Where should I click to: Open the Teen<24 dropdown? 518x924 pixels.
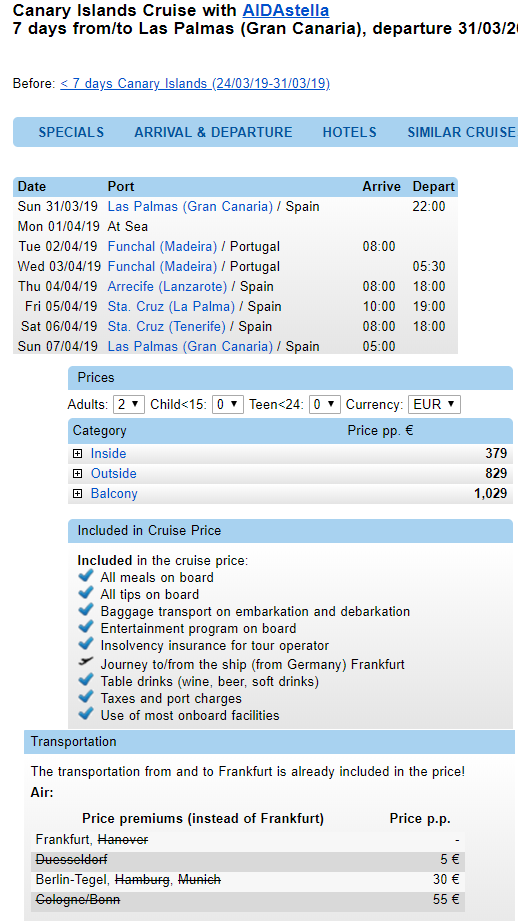pyautogui.click(x=324, y=404)
